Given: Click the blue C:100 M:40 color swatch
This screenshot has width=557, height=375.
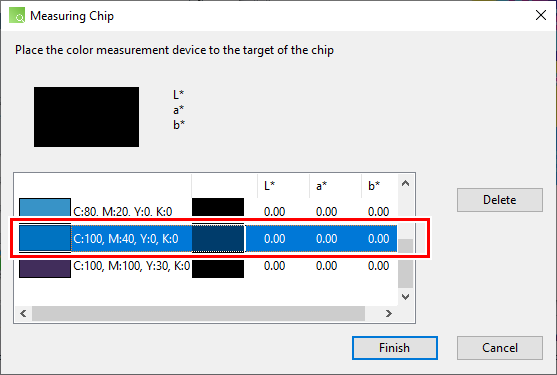Looking at the screenshot, I should (45, 238).
